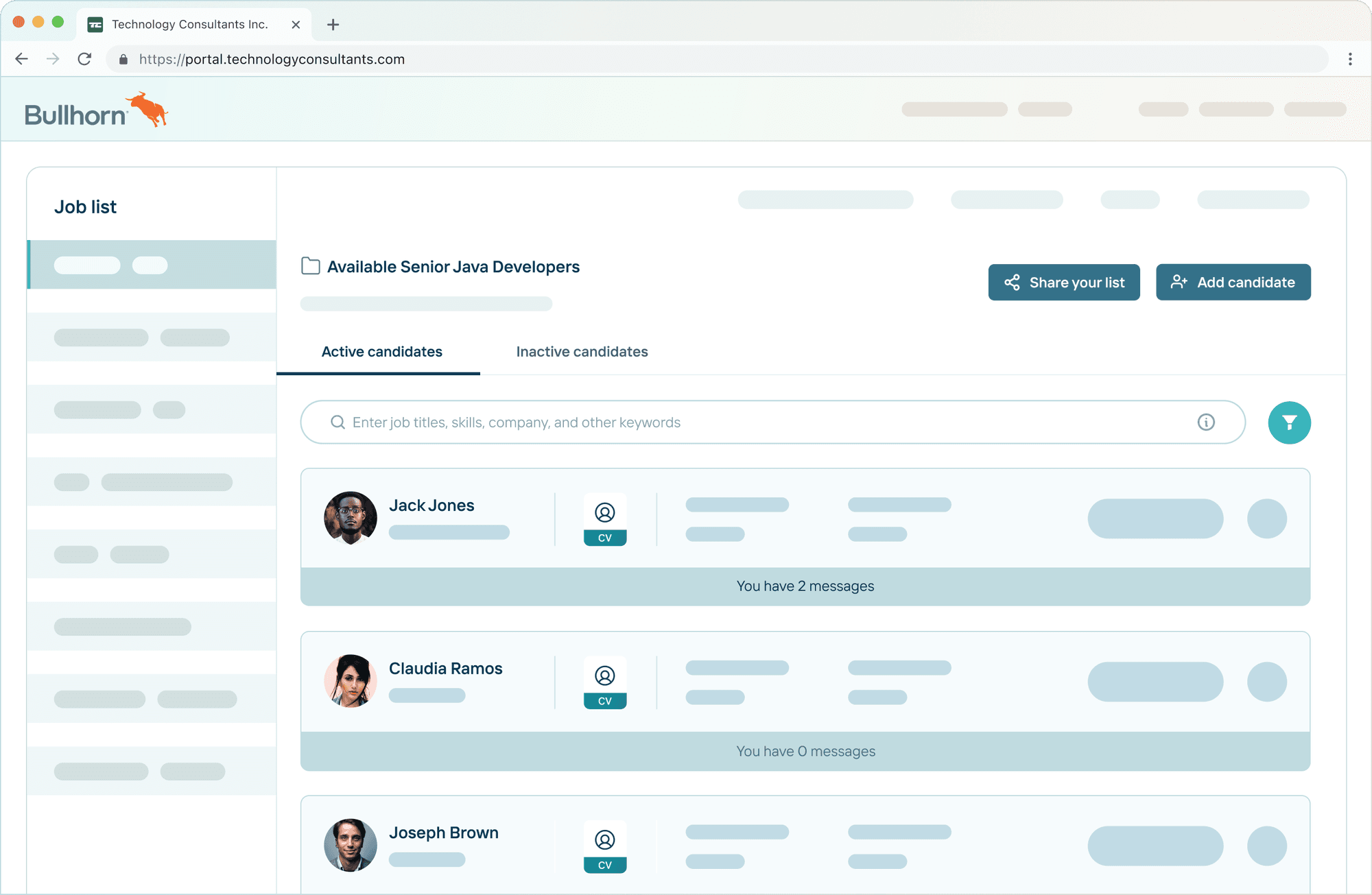Screen dimensions: 1372x895
Task: Click the info icon inside the search field
Action: pos(1206,422)
